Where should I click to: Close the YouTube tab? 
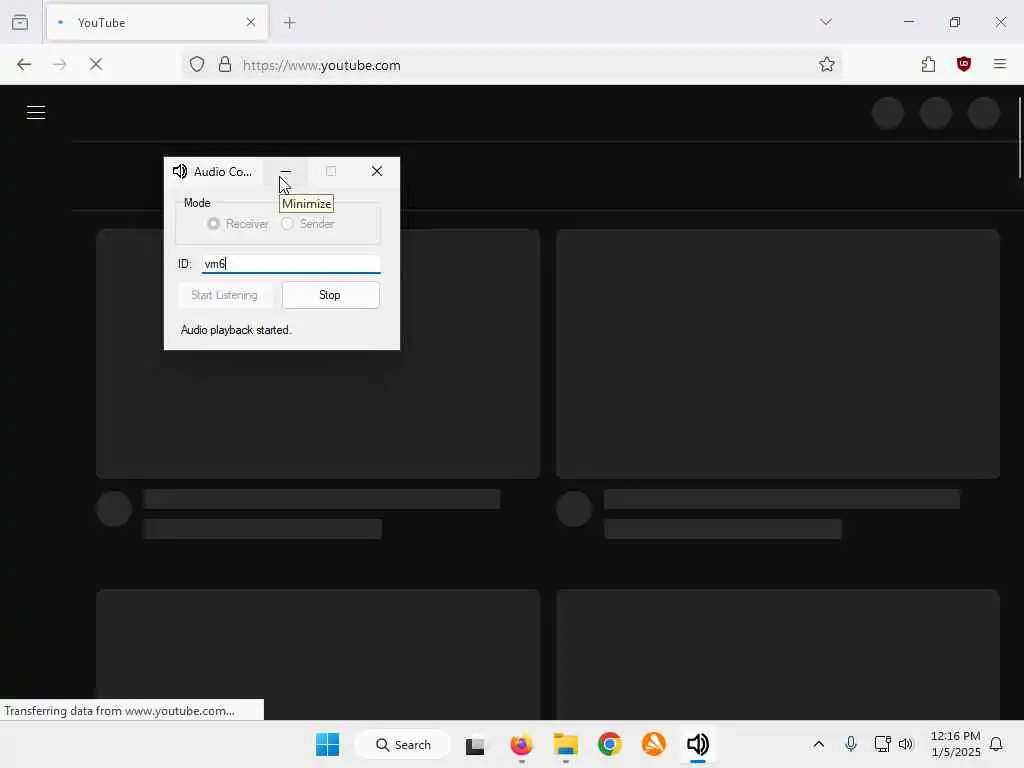click(x=251, y=22)
